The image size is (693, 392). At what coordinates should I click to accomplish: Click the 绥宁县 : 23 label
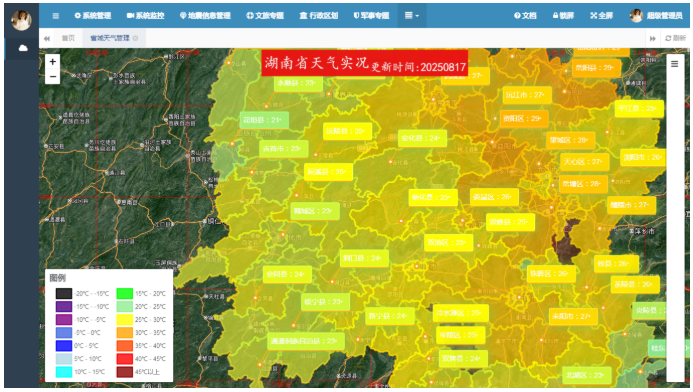point(325,302)
